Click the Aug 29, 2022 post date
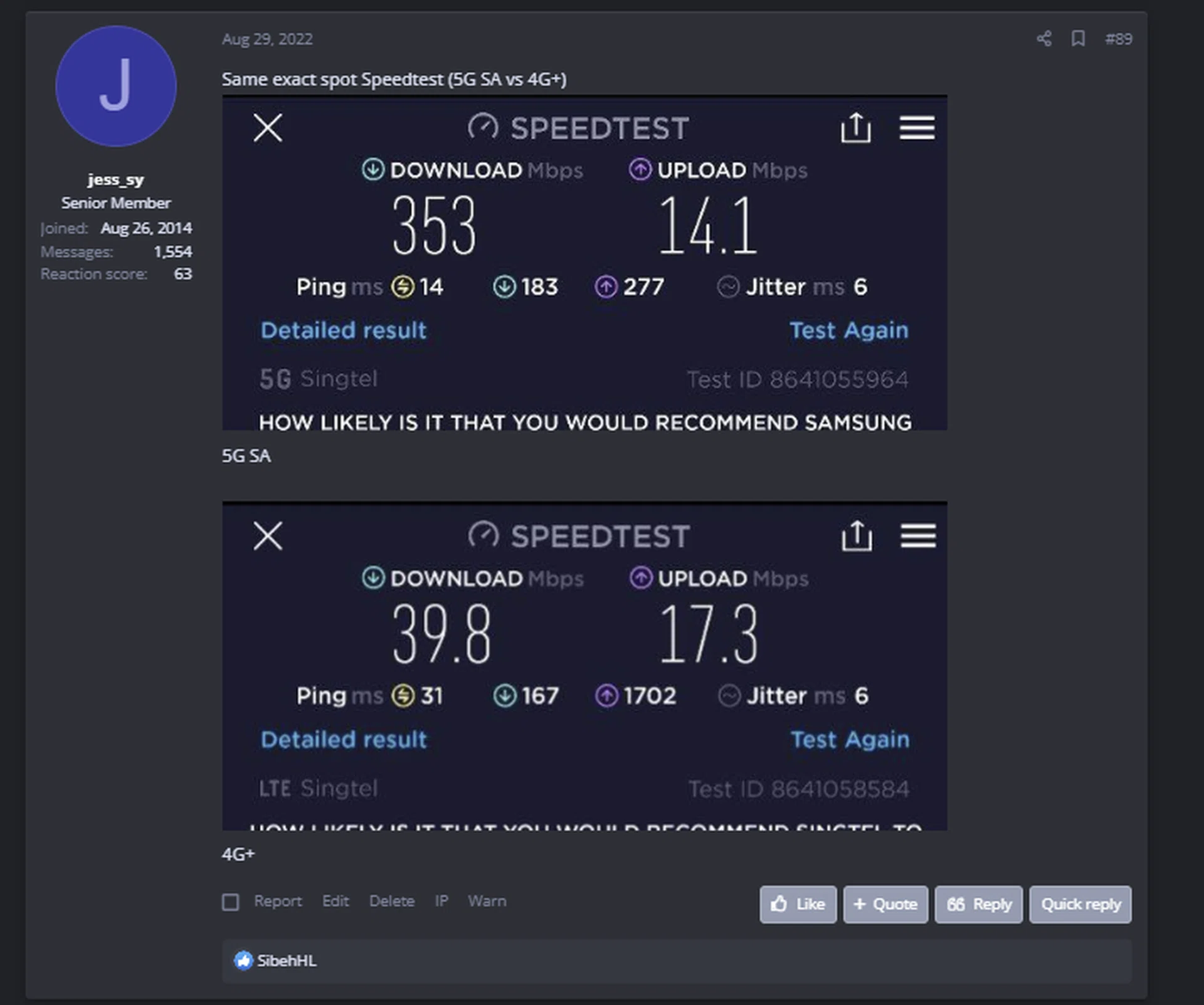The width and height of the screenshot is (1204, 1005). tap(267, 39)
